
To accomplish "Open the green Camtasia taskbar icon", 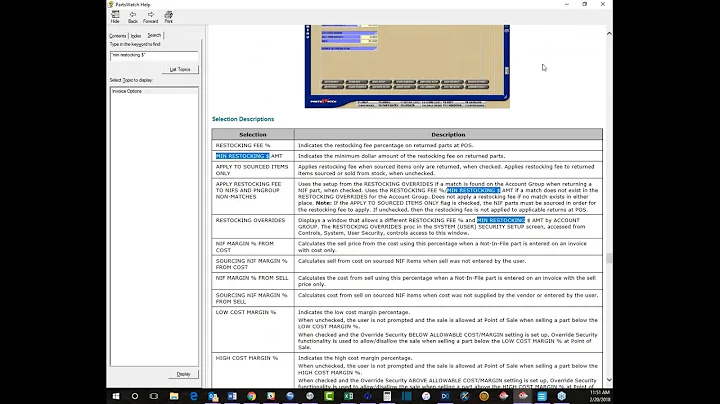I will coord(329,396).
